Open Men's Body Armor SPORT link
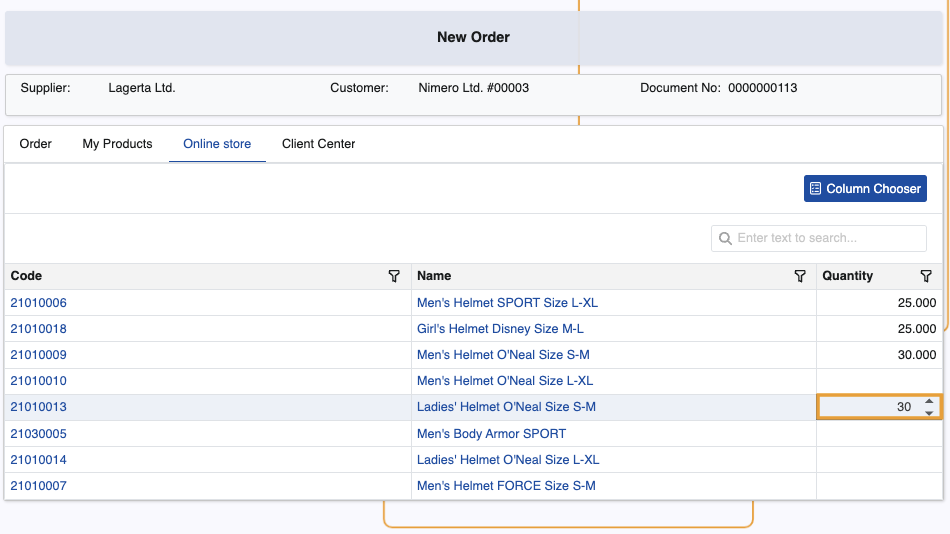The width and height of the screenshot is (950, 534). click(x=491, y=433)
